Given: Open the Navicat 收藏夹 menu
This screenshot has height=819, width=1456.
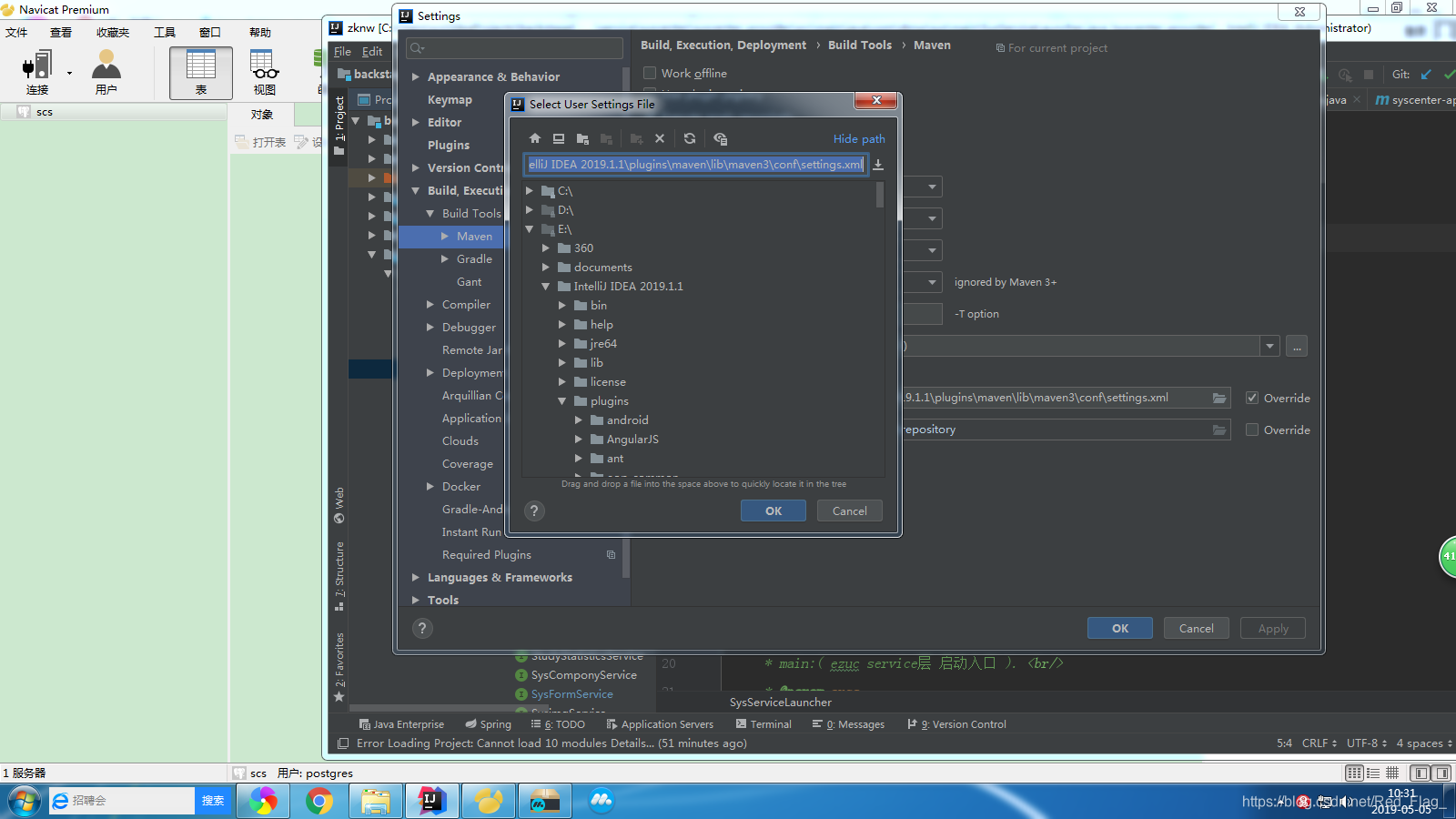Looking at the screenshot, I should pyautogui.click(x=113, y=32).
